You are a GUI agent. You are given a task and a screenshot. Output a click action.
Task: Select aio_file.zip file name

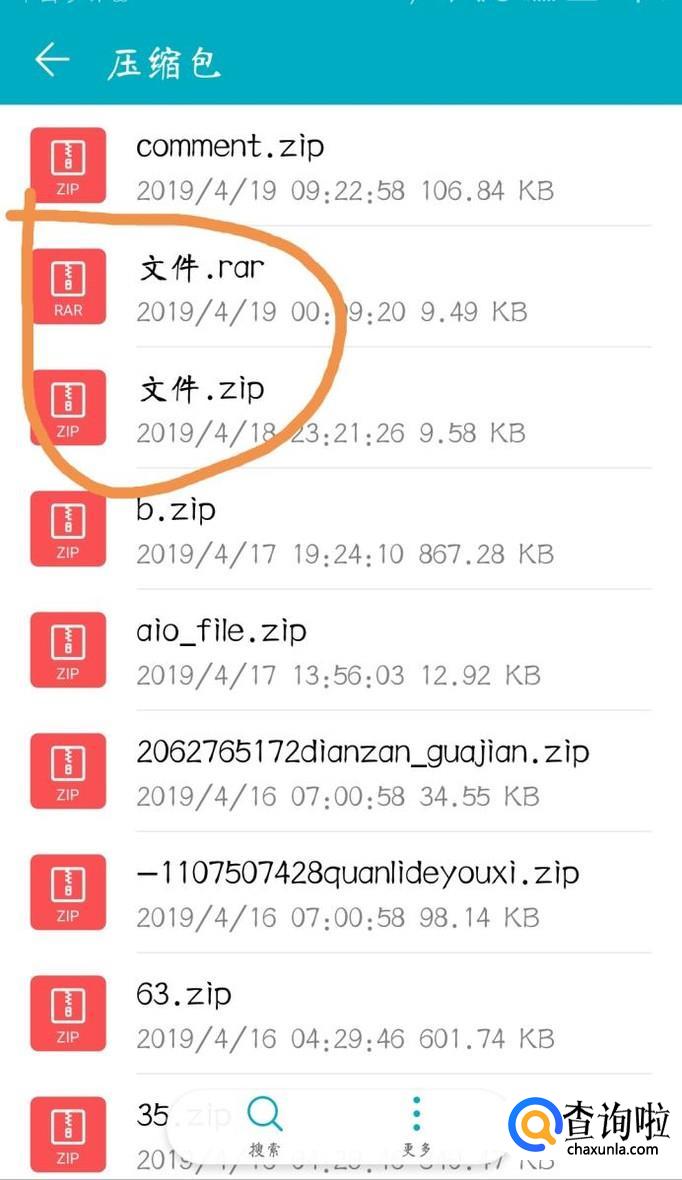click(x=221, y=631)
